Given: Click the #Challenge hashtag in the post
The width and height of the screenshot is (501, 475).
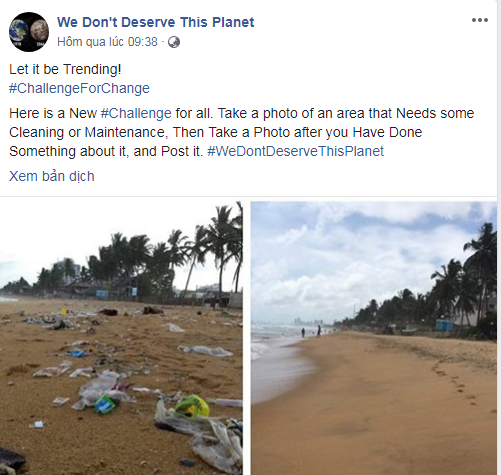Looking at the screenshot, I should 136,113.
